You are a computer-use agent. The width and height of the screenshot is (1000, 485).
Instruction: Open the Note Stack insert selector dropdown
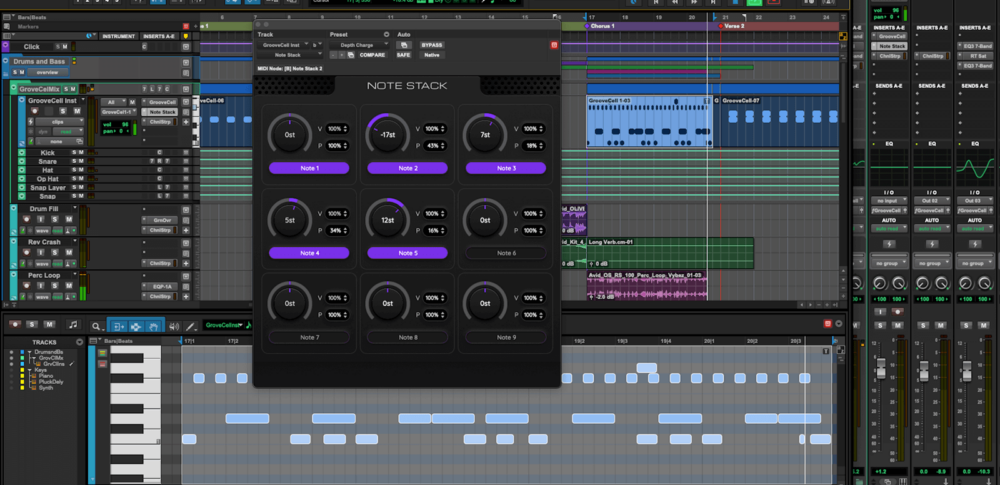(290, 55)
